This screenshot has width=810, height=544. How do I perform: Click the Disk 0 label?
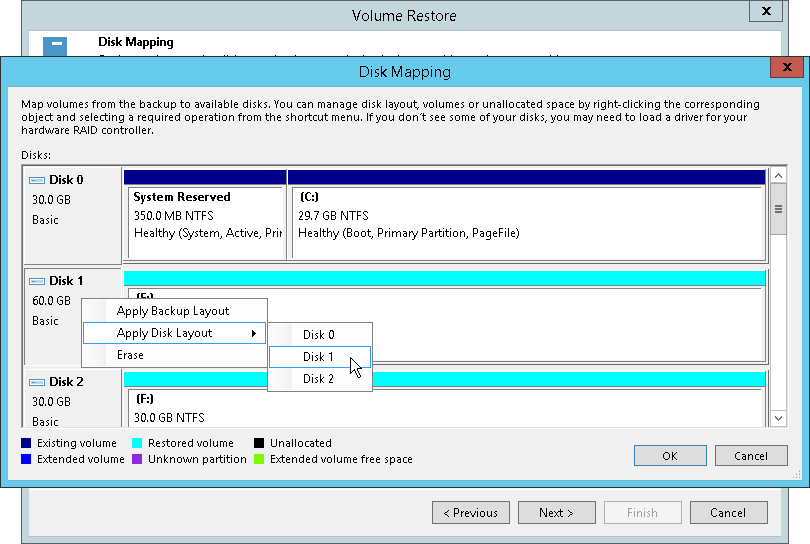pos(66,180)
